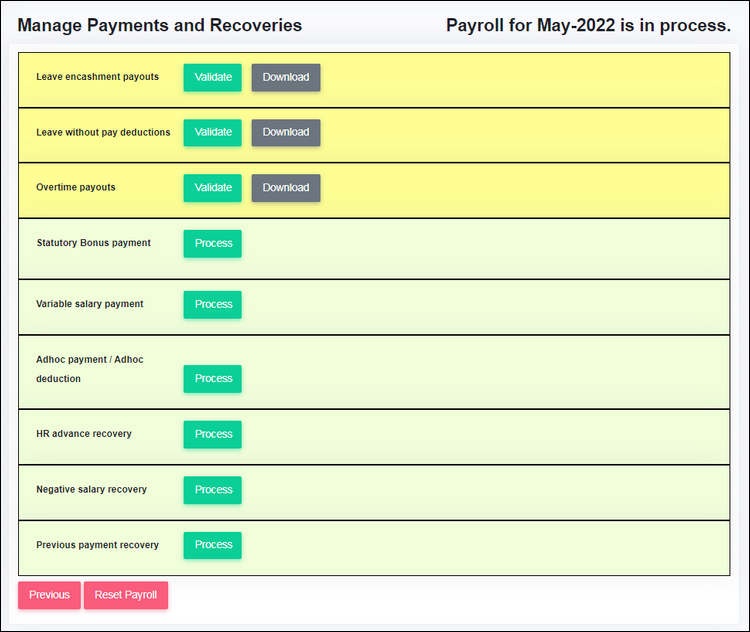Viewport: 750px width, 632px height.
Task: Process Adhoc payment / Adhoc deduction
Action: click(212, 378)
